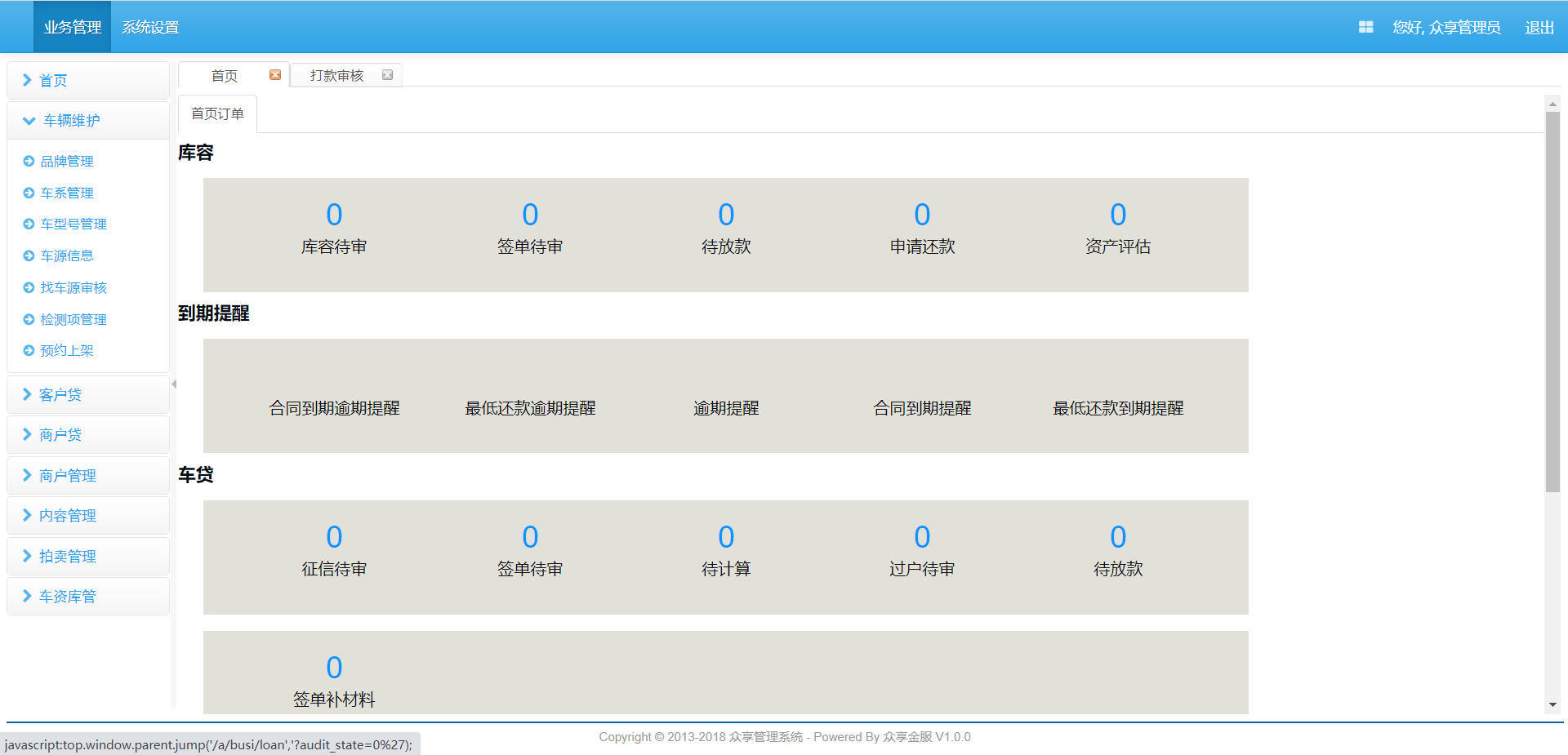Collapse the sidebar using the splitter arrow
Screen dimensions: 1568x755
point(174,384)
